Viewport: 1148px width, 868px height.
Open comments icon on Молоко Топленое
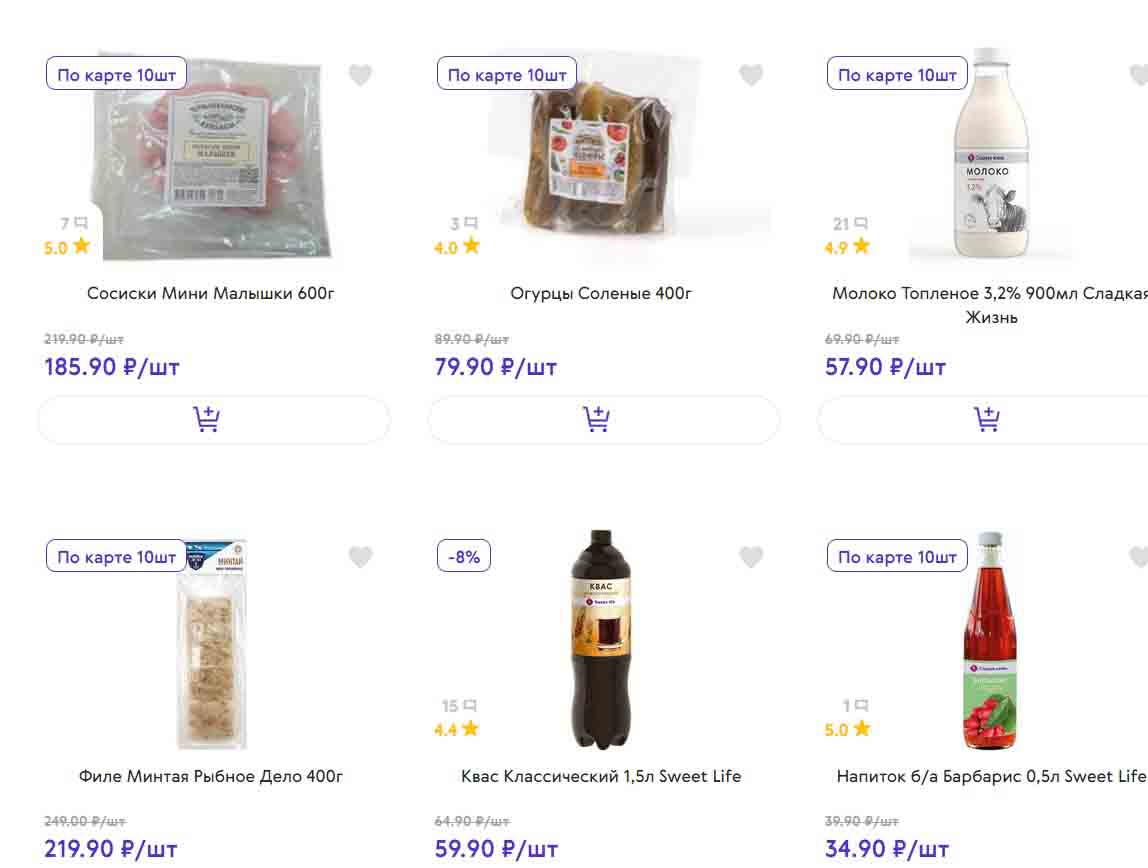(861, 223)
